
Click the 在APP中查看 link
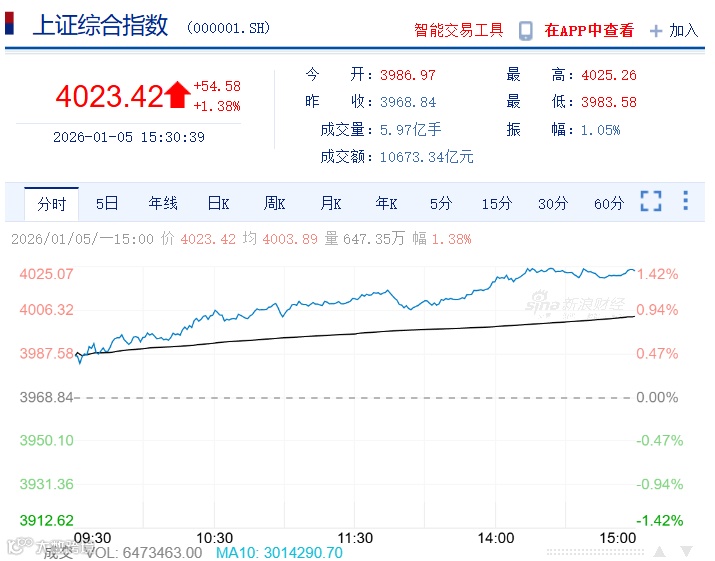coord(589,31)
